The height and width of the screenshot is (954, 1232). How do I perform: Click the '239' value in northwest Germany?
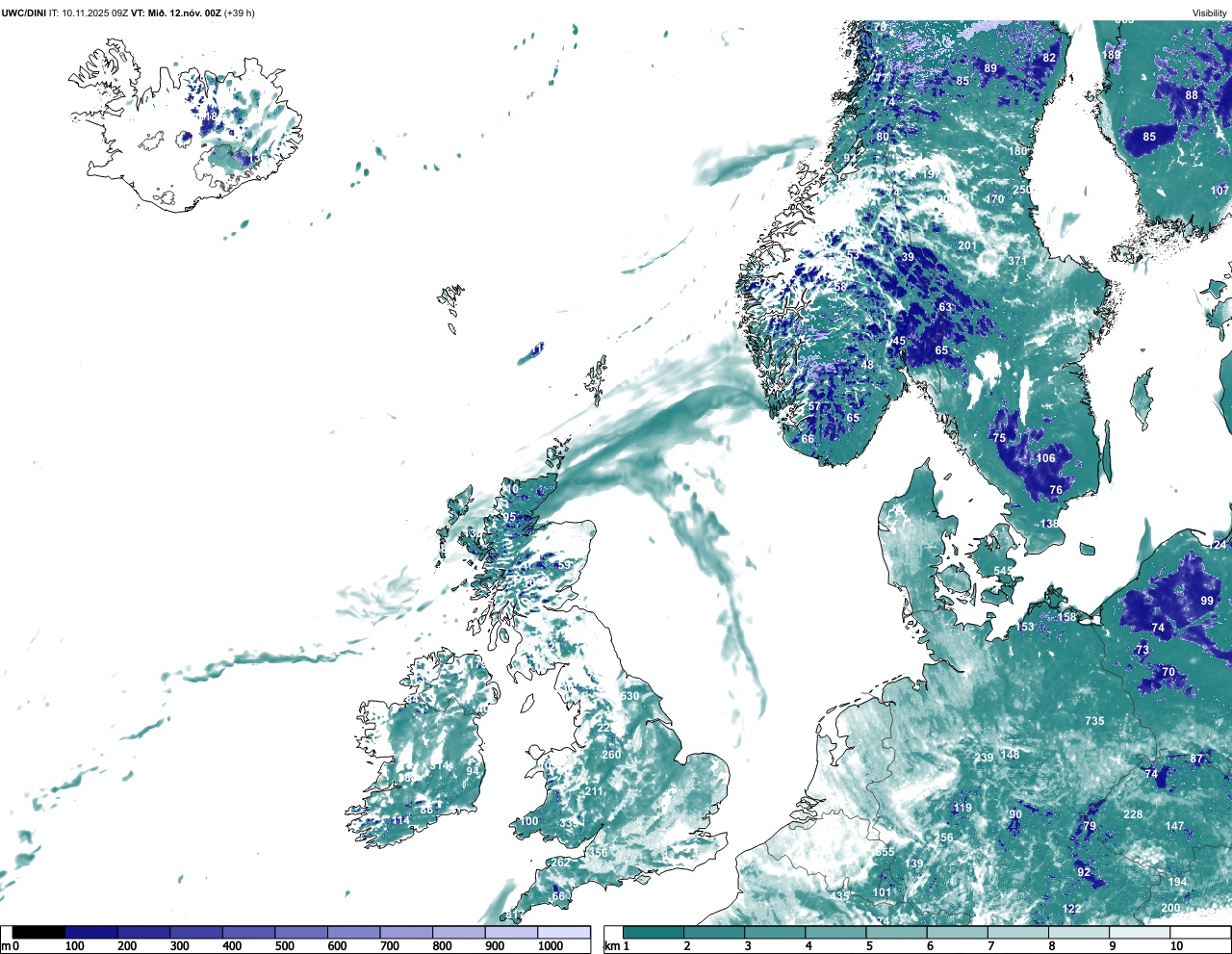point(984,759)
